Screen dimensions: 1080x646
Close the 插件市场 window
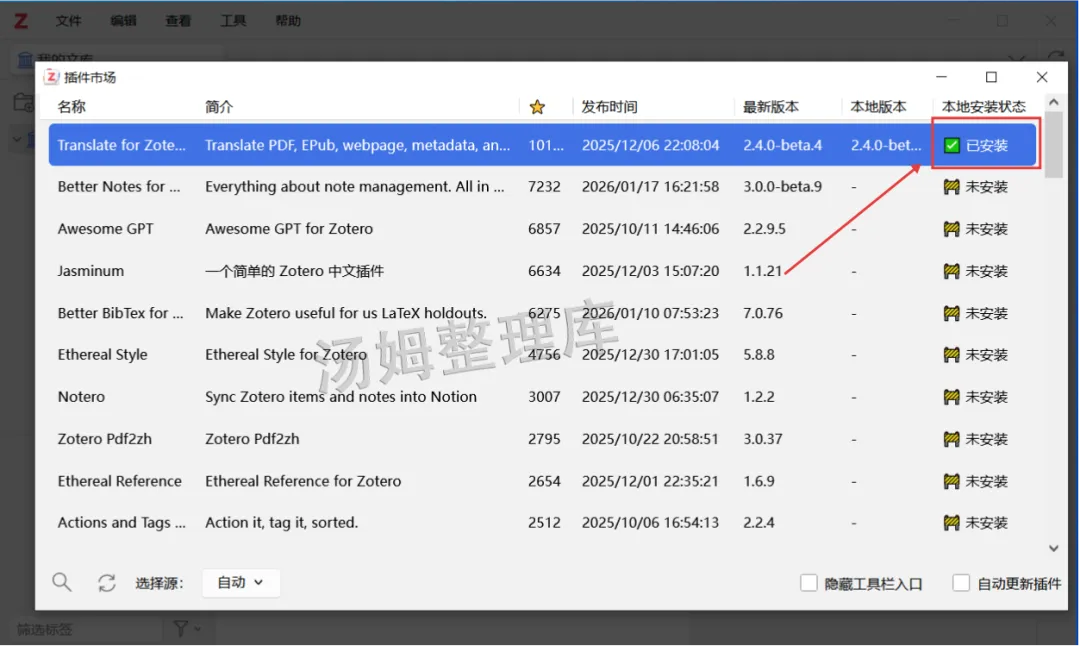(x=1042, y=77)
